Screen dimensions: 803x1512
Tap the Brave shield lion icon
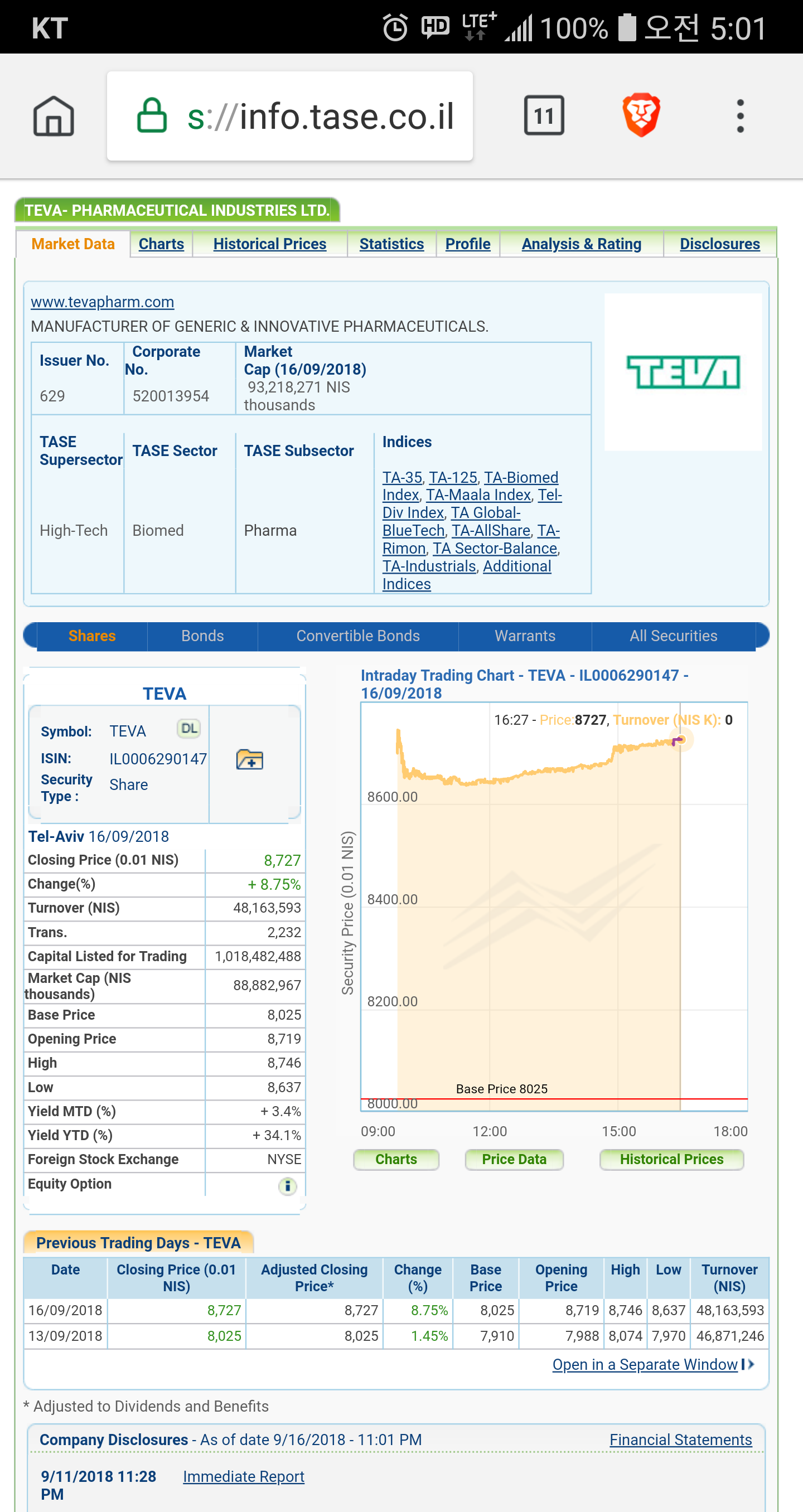[x=641, y=115]
